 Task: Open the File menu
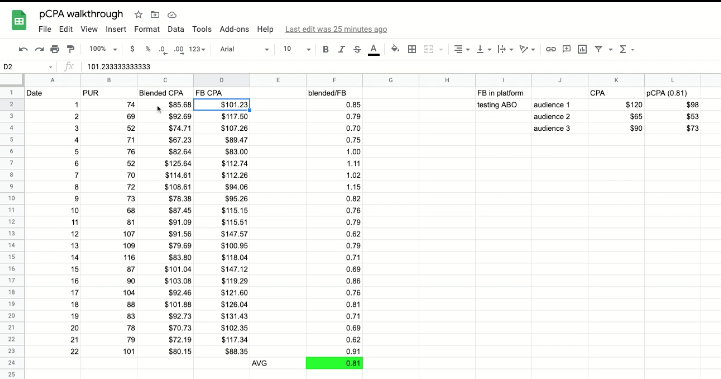click(x=45, y=29)
